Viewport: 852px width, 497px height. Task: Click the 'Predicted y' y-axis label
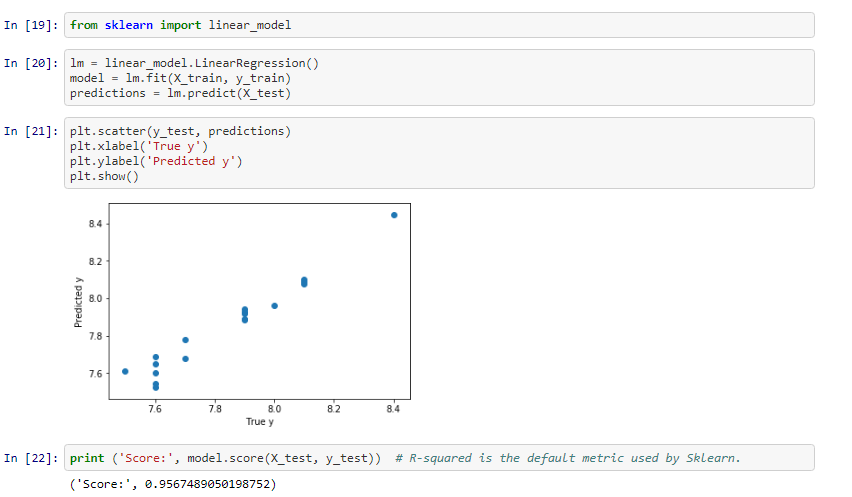78,302
